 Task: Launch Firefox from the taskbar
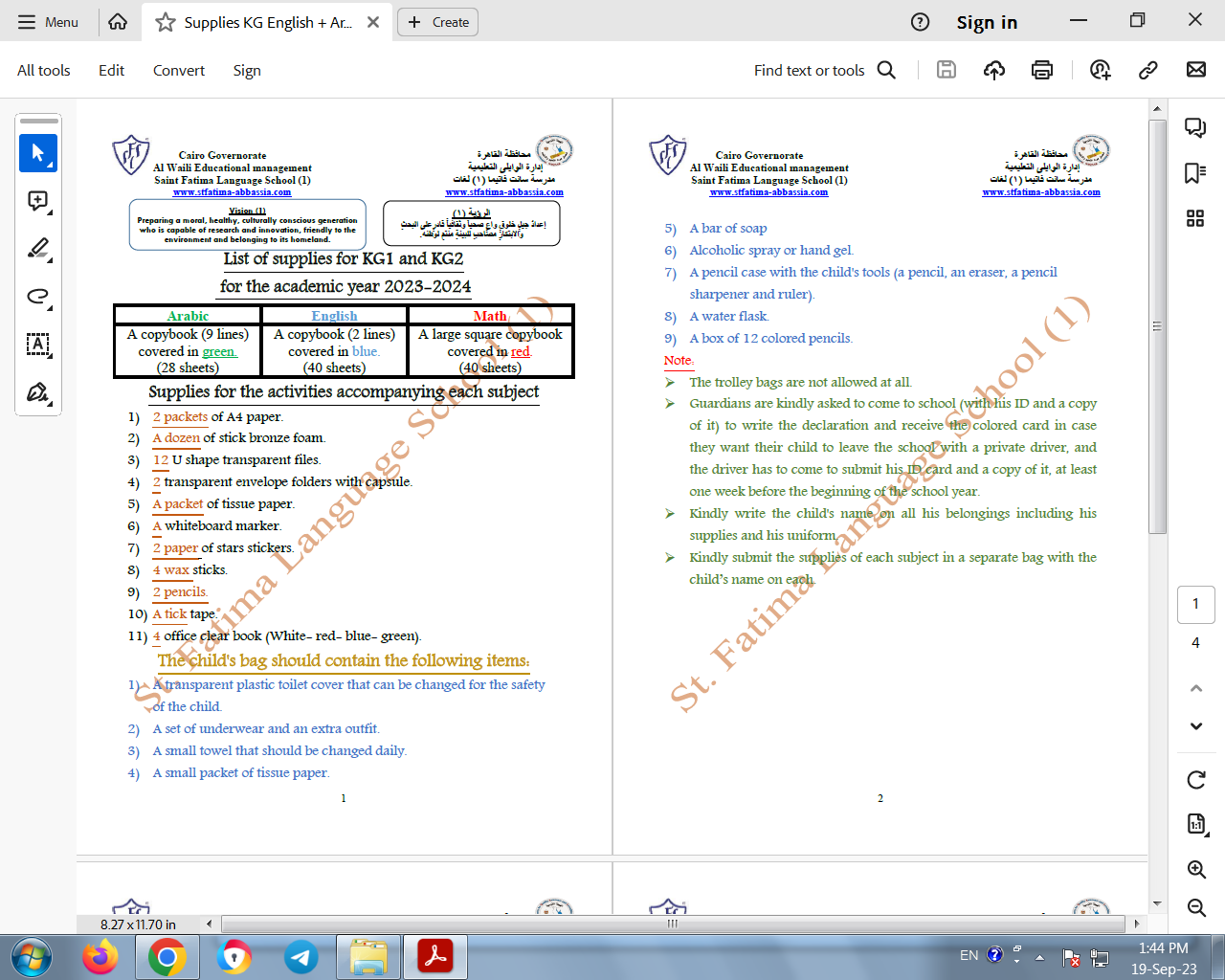(100, 957)
